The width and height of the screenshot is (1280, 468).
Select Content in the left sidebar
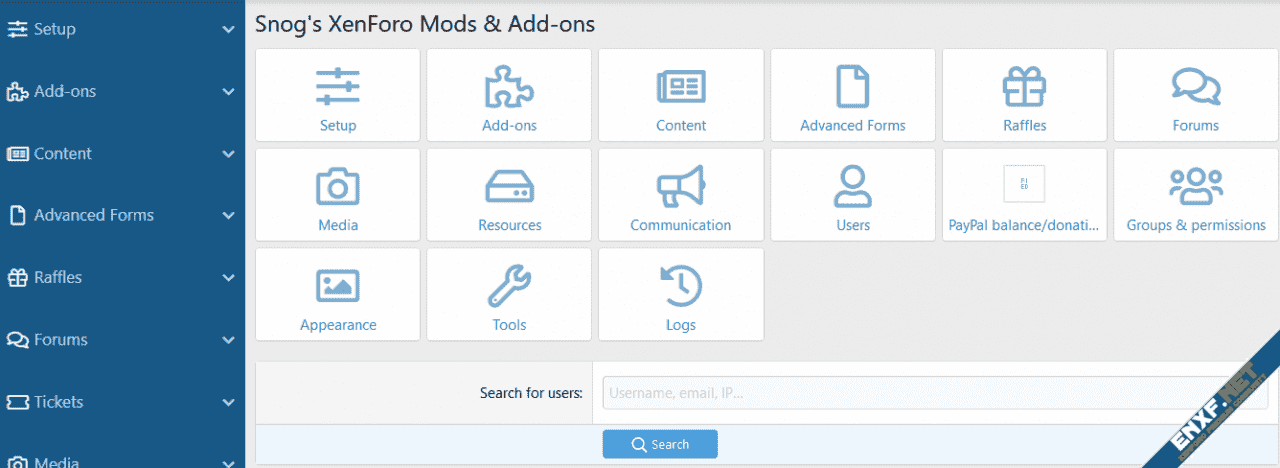coord(62,154)
